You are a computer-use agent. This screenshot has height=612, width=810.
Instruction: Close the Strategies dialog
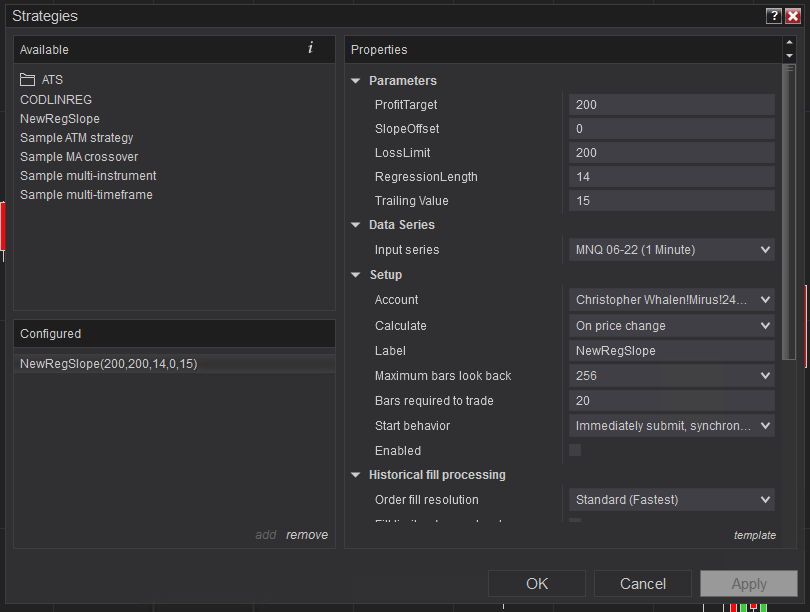792,16
